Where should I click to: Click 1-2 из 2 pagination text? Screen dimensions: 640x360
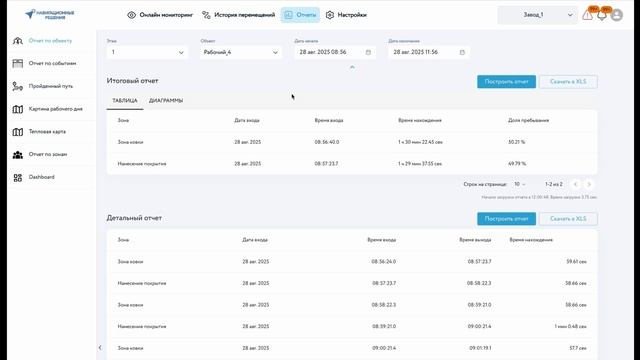[554, 184]
